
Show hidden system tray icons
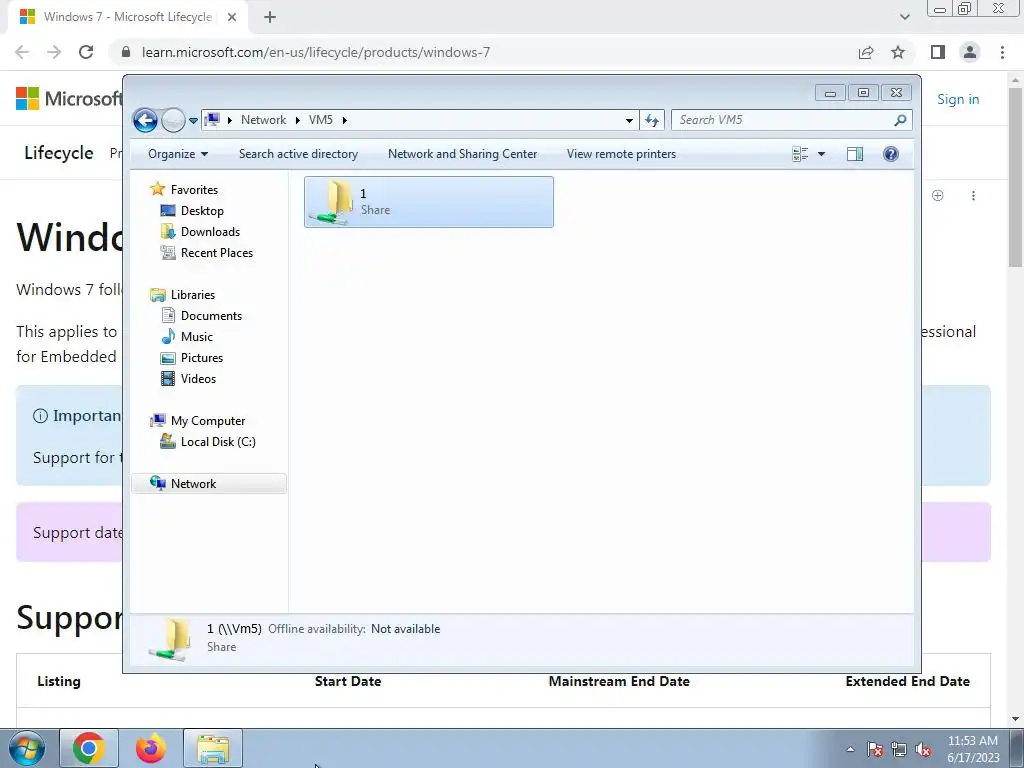850,749
